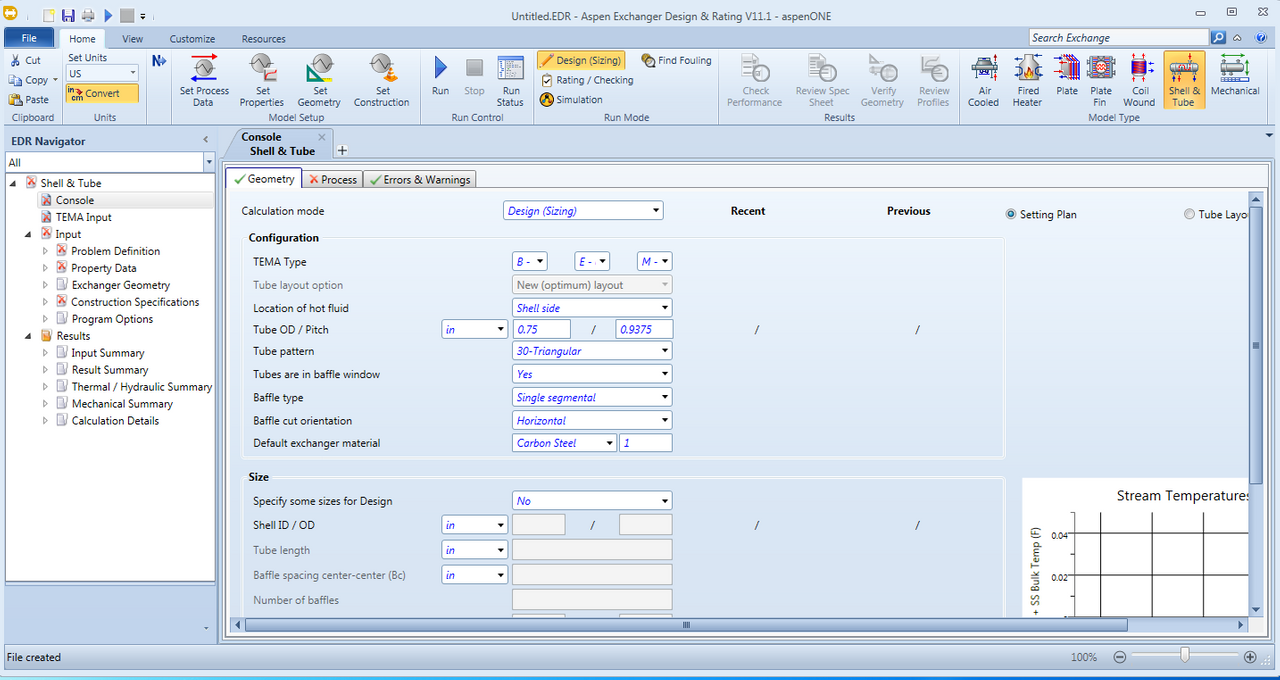This screenshot has width=1280, height=680.
Task: Select Property Data tree item
Action: click(104, 268)
